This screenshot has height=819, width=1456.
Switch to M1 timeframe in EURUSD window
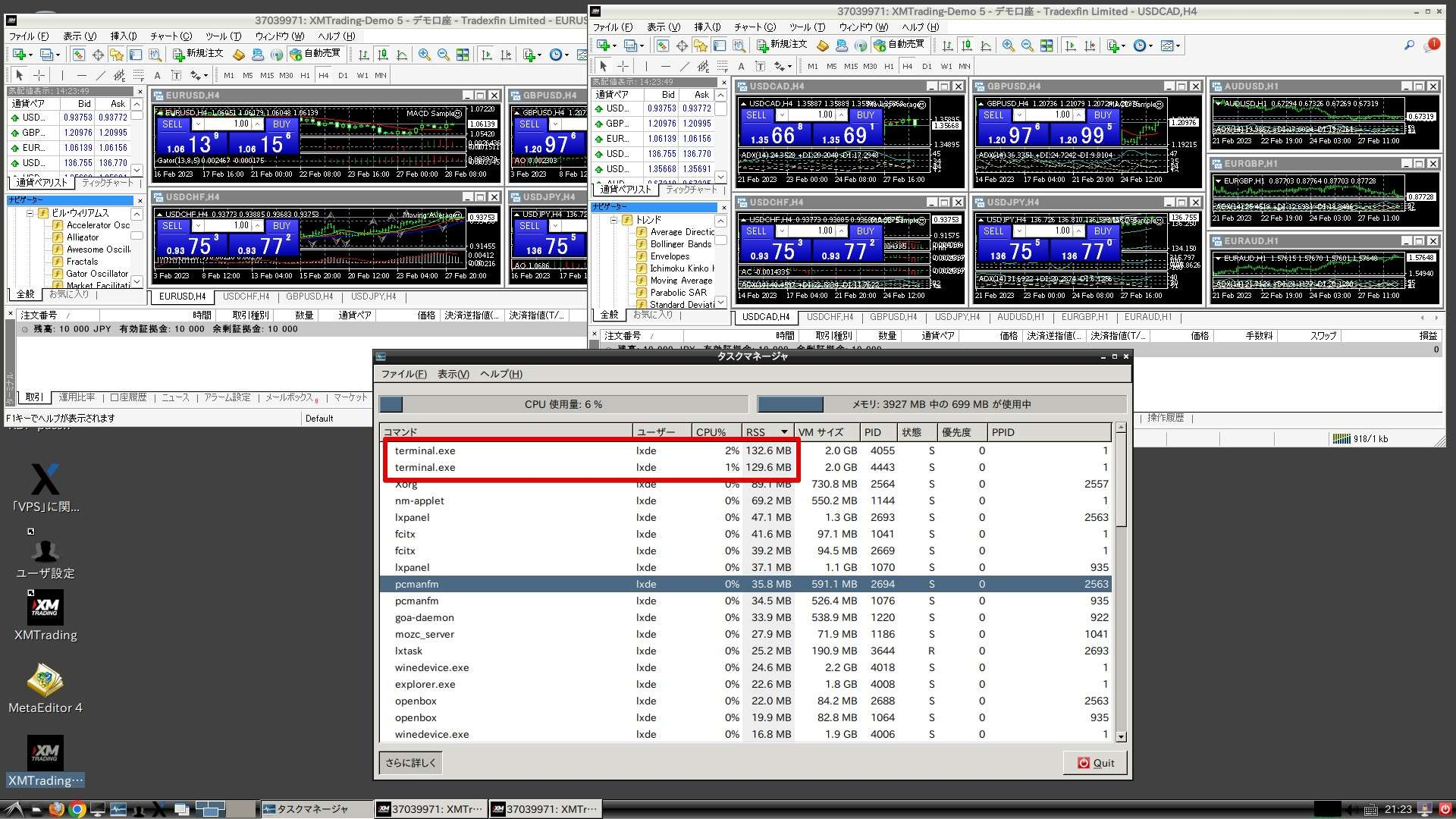(x=229, y=75)
